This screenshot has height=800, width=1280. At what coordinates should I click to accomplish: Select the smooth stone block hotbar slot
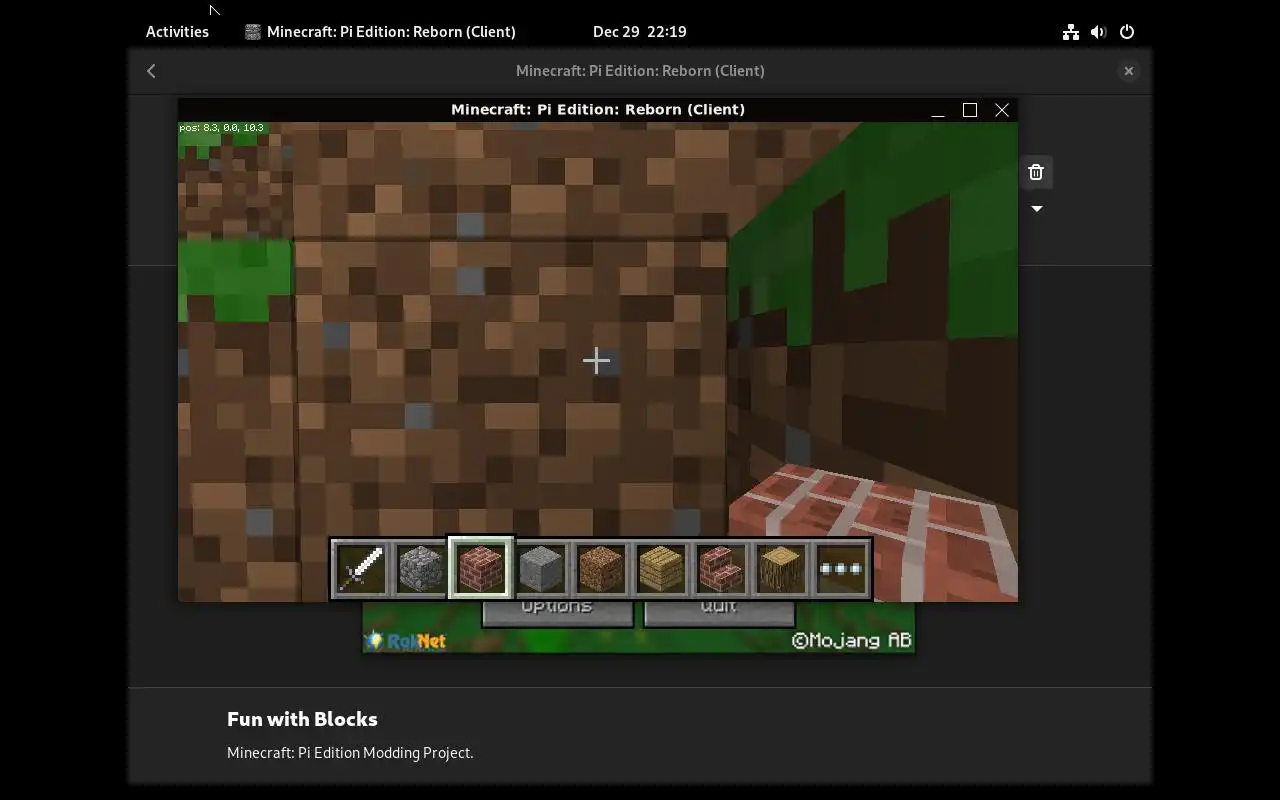tap(541, 569)
